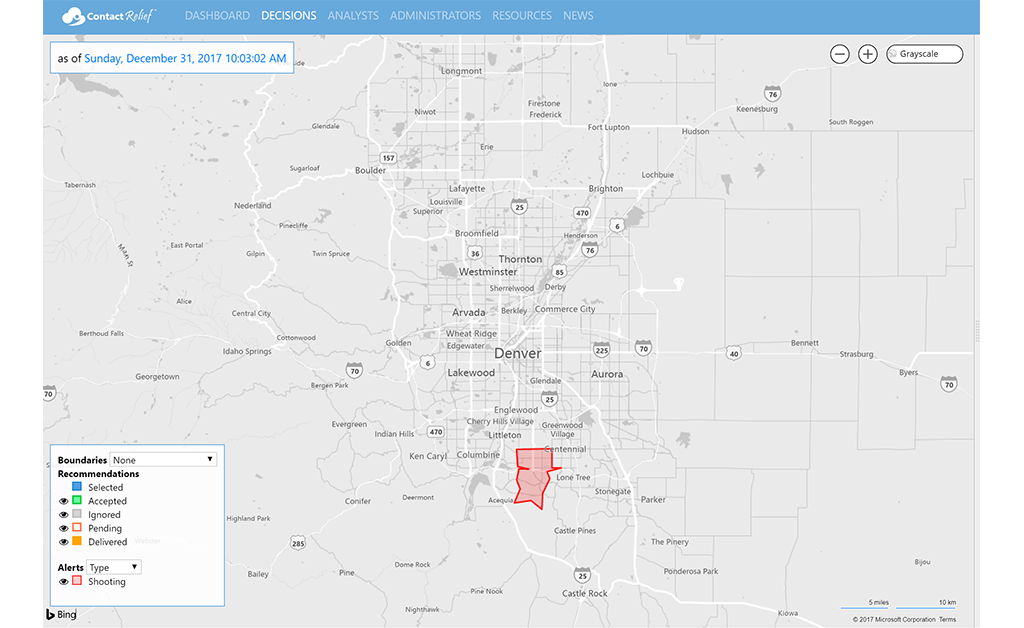The height and width of the screenshot is (628, 1024).
Task: Click the Bing logo
Action: click(x=61, y=614)
